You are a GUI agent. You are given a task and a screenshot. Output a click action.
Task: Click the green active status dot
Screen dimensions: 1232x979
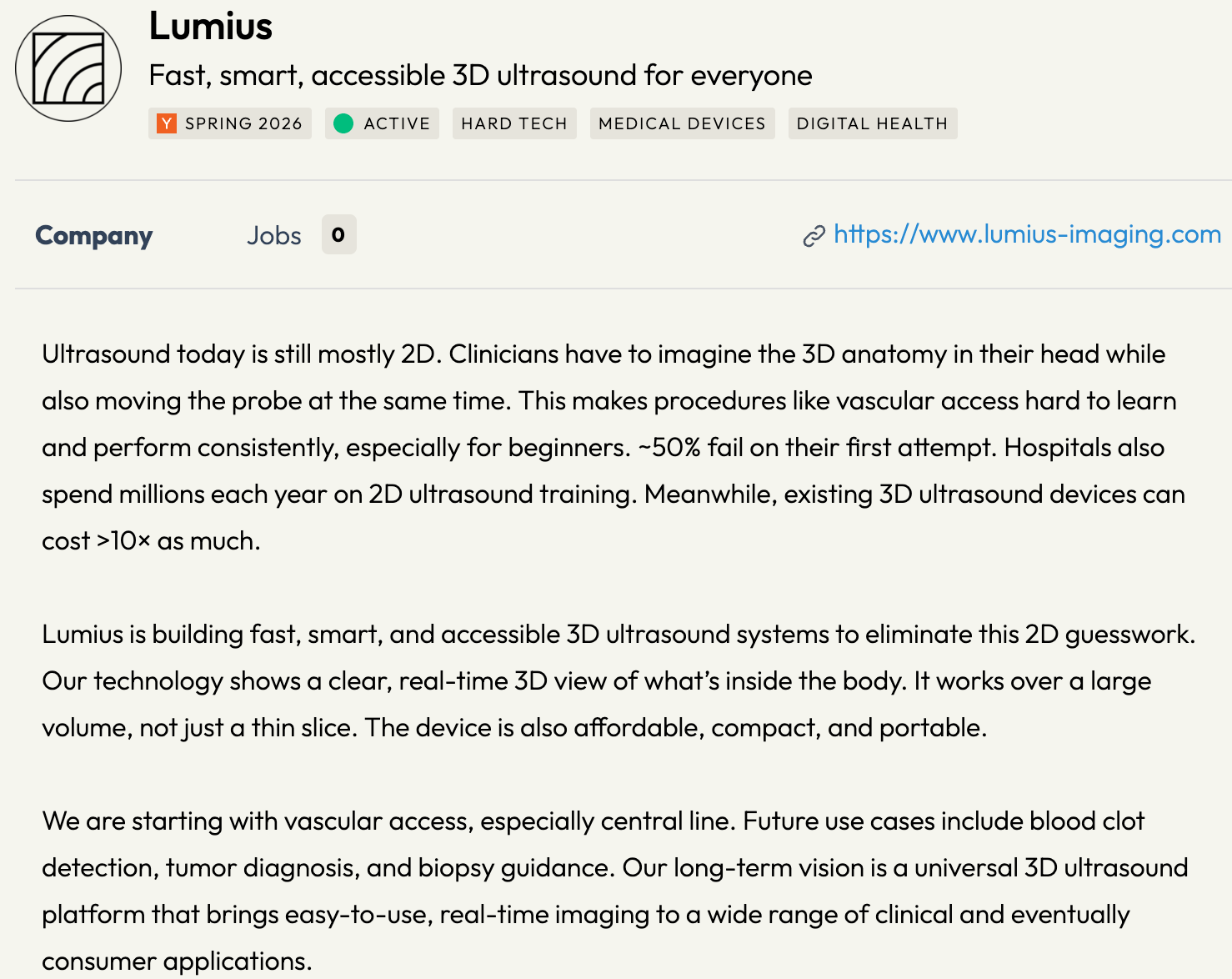pyautogui.click(x=343, y=123)
